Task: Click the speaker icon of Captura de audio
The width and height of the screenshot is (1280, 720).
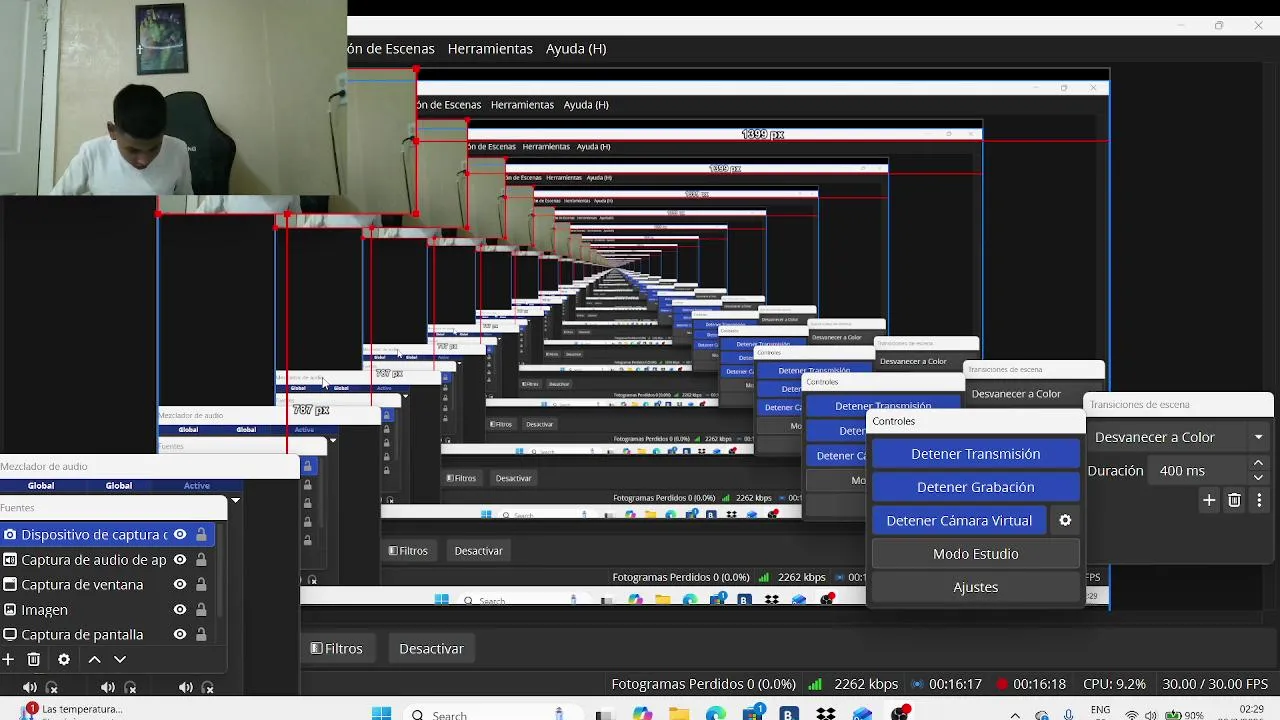Action: coord(10,560)
